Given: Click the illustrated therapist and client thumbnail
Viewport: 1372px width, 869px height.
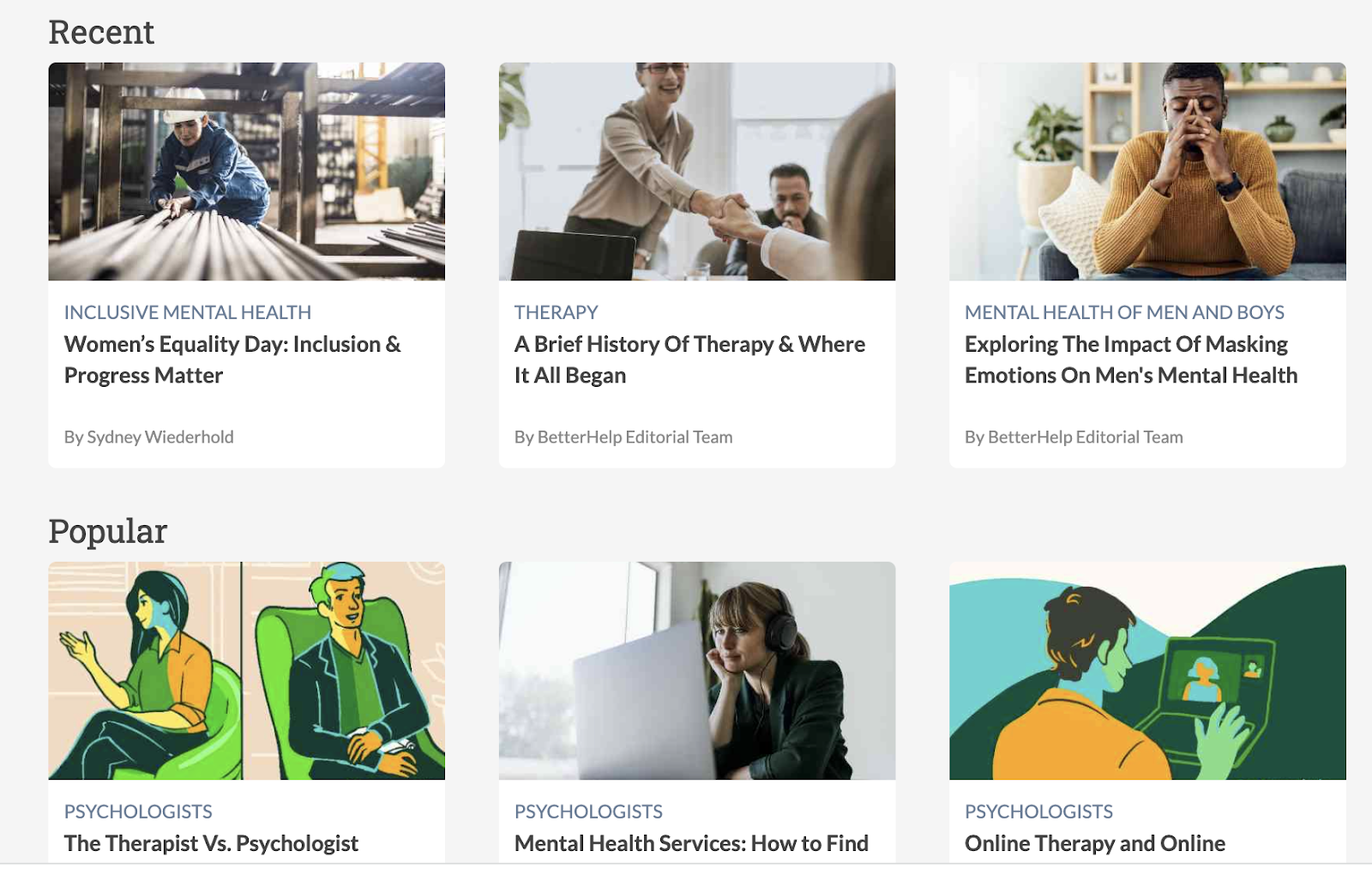Looking at the screenshot, I should (247, 671).
